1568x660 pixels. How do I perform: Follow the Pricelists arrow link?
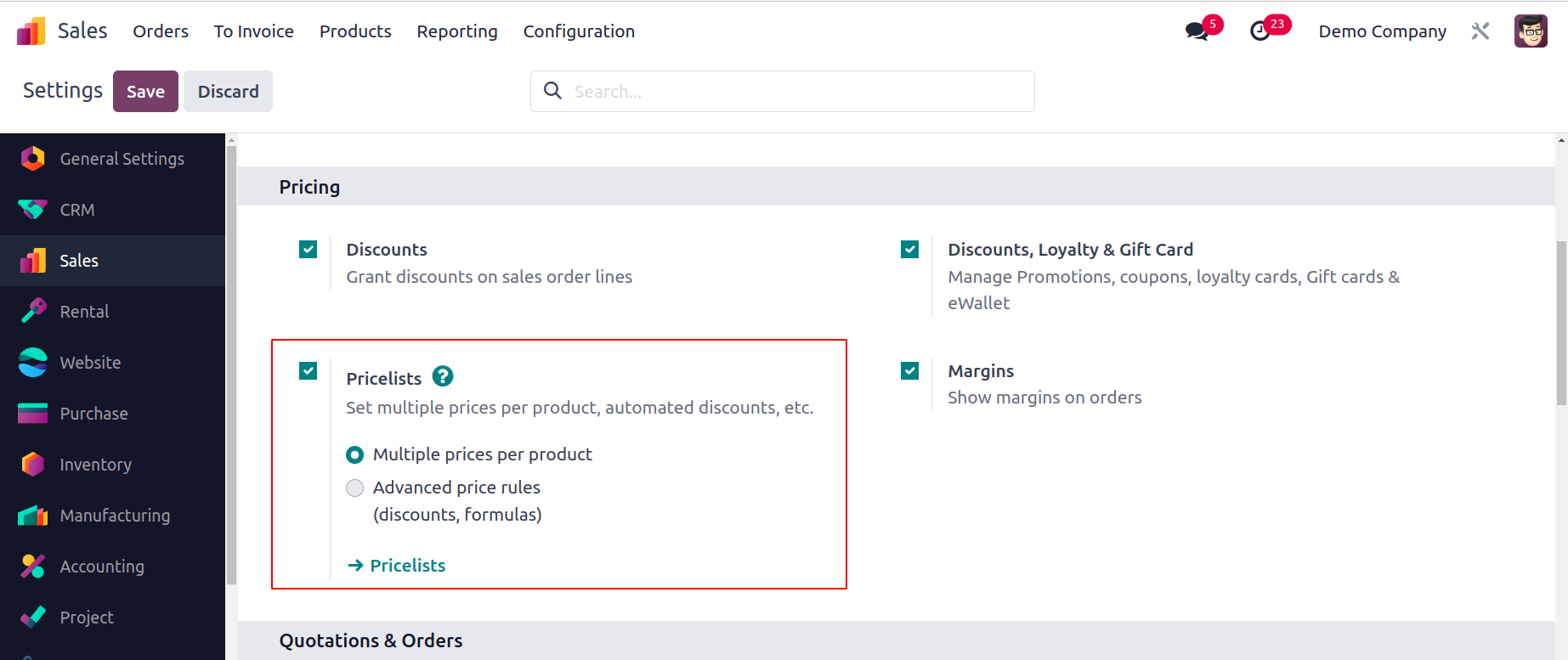pyautogui.click(x=396, y=566)
